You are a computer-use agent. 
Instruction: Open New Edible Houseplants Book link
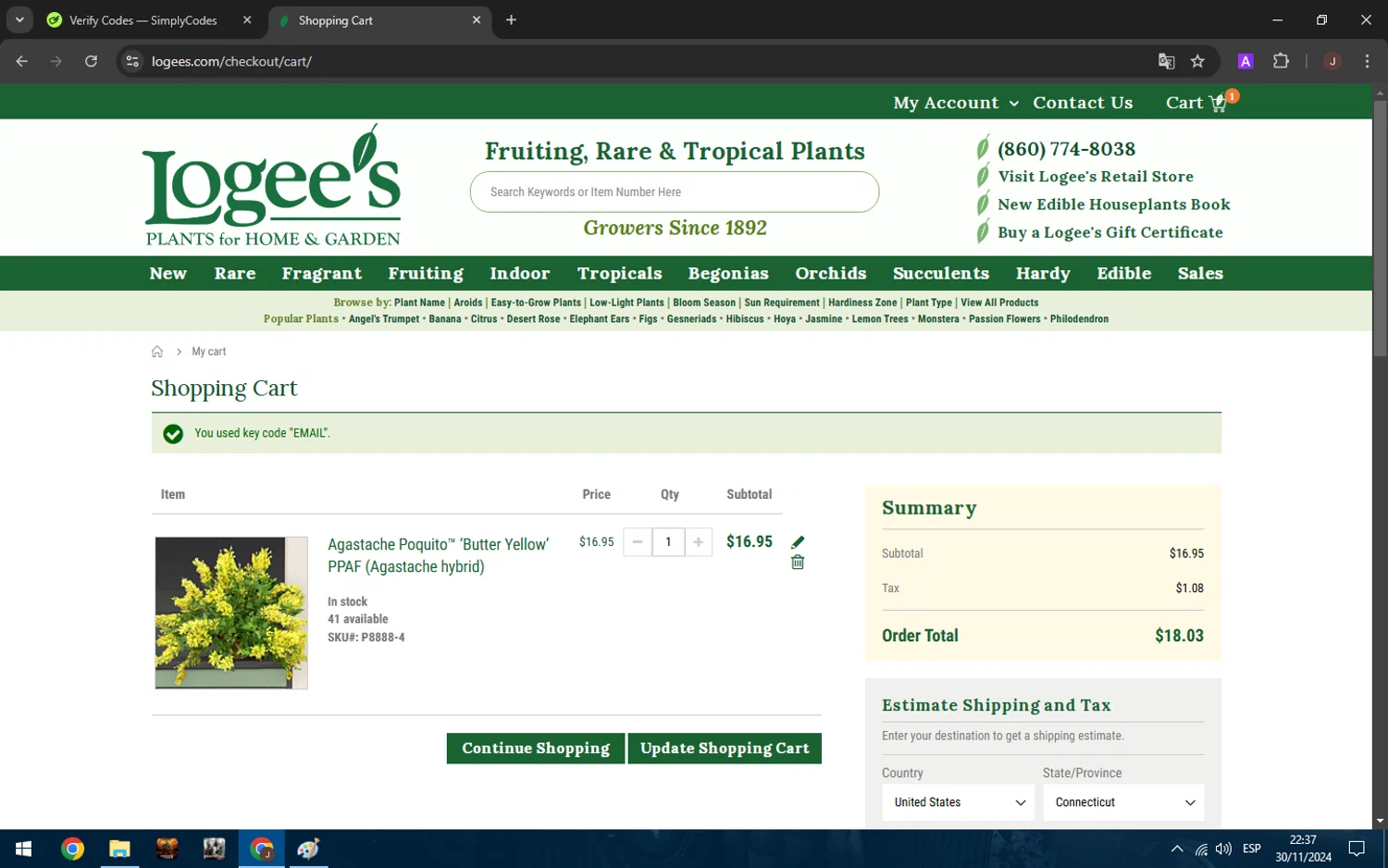pos(1114,205)
